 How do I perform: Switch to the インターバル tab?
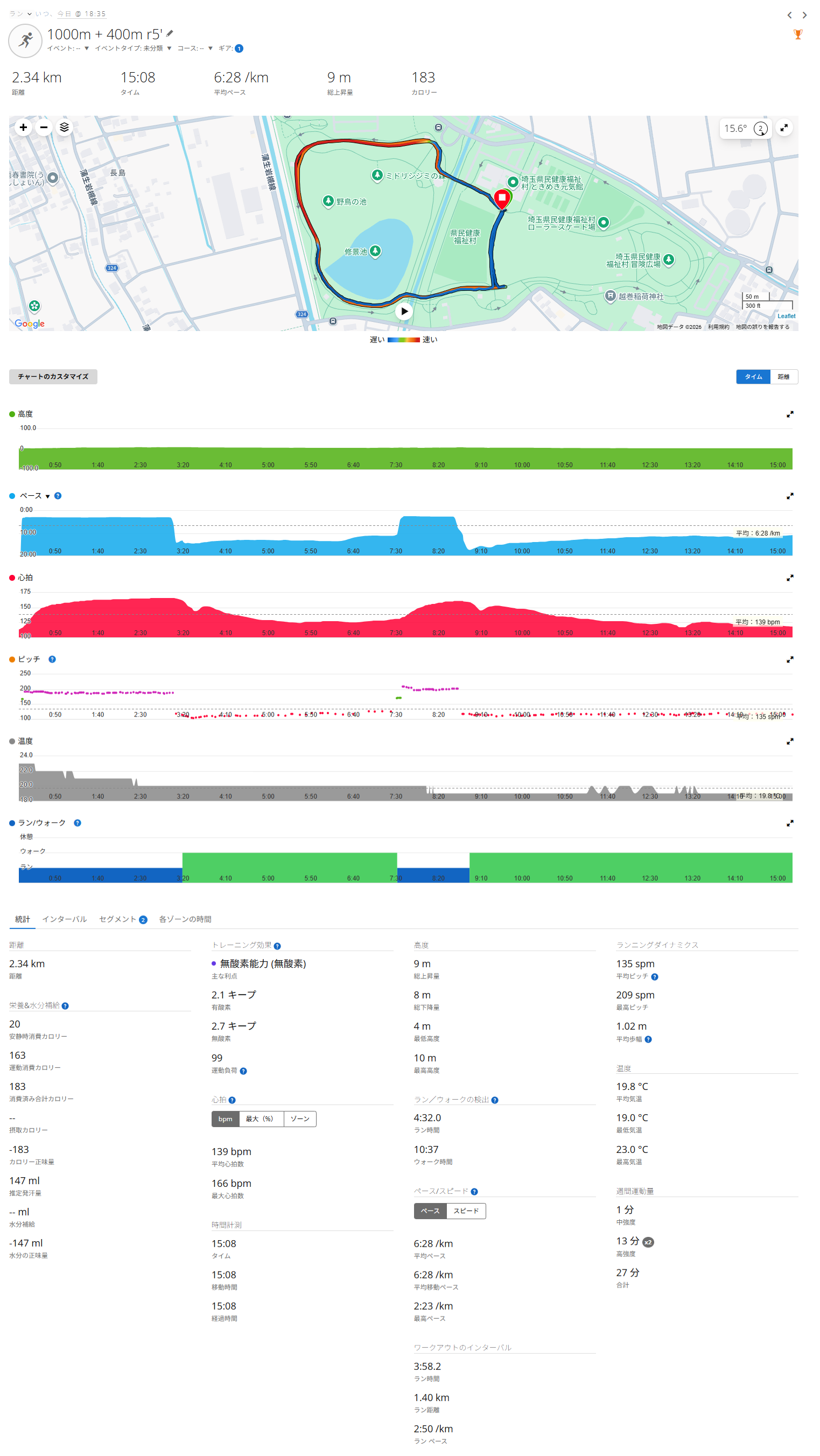click(65, 919)
